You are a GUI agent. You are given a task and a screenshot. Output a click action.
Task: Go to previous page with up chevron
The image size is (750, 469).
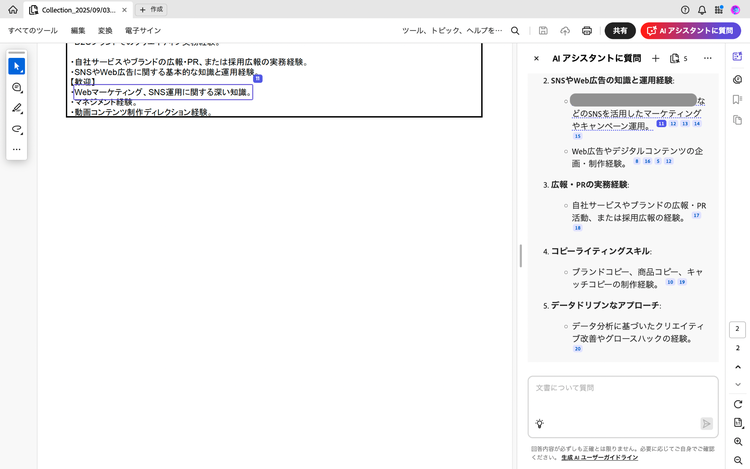click(737, 367)
